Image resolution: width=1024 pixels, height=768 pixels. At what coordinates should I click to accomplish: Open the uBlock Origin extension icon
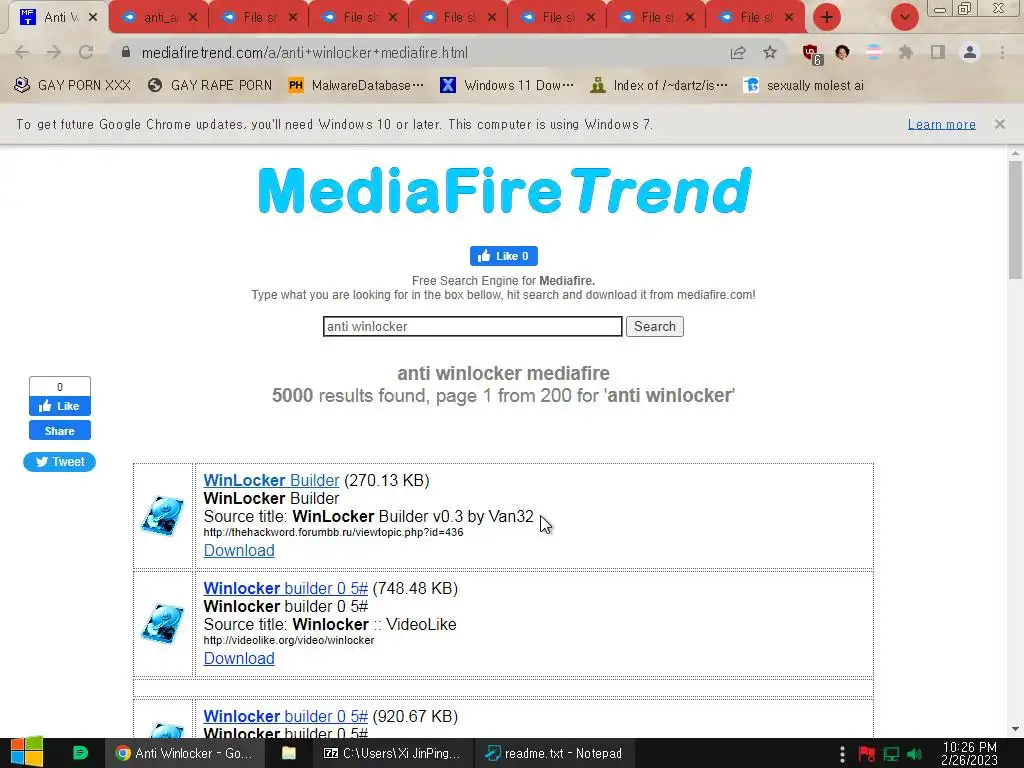812,54
